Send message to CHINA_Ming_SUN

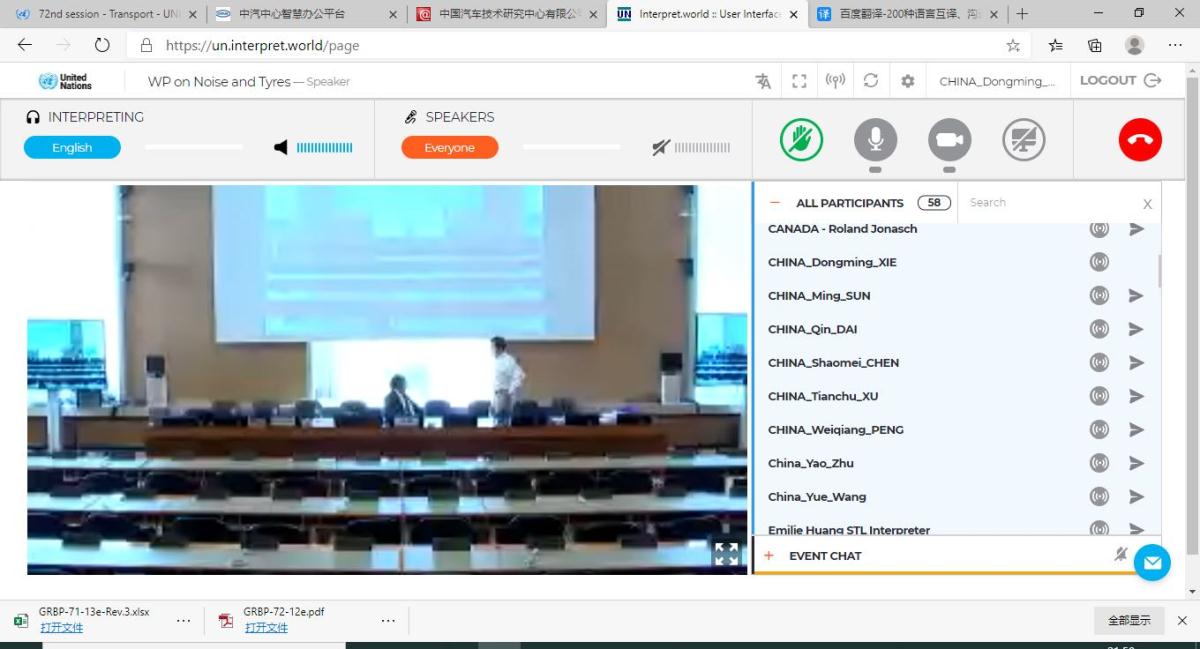pos(1136,296)
